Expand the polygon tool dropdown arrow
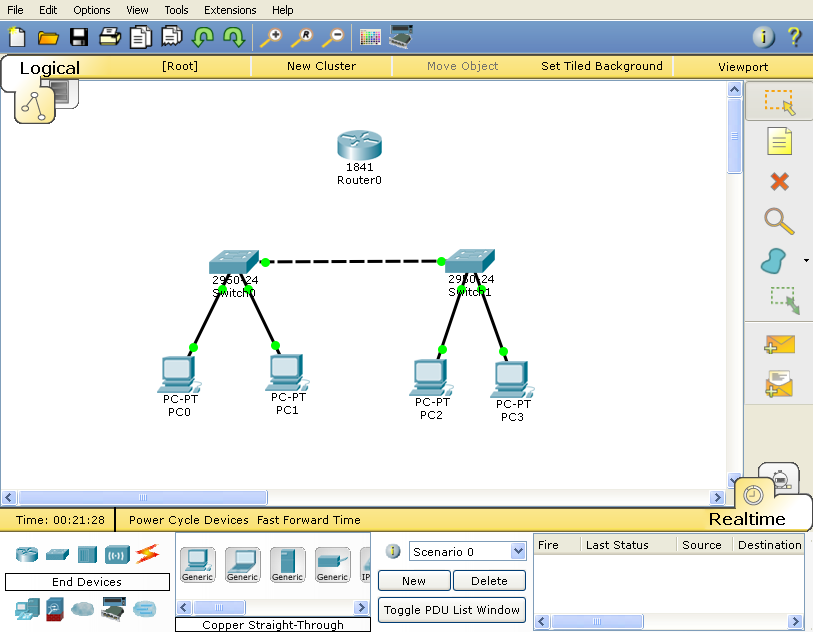Viewport: 813px width, 632px height. pyautogui.click(x=806, y=260)
